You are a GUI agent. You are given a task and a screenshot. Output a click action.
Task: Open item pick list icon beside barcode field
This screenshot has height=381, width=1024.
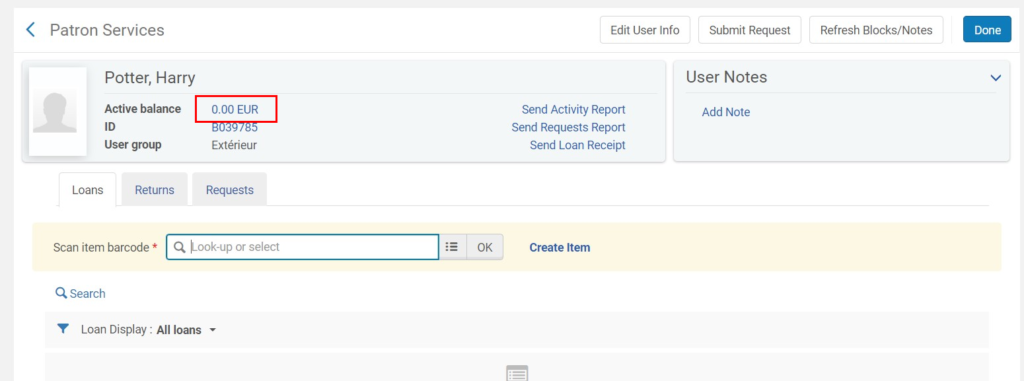[453, 247]
